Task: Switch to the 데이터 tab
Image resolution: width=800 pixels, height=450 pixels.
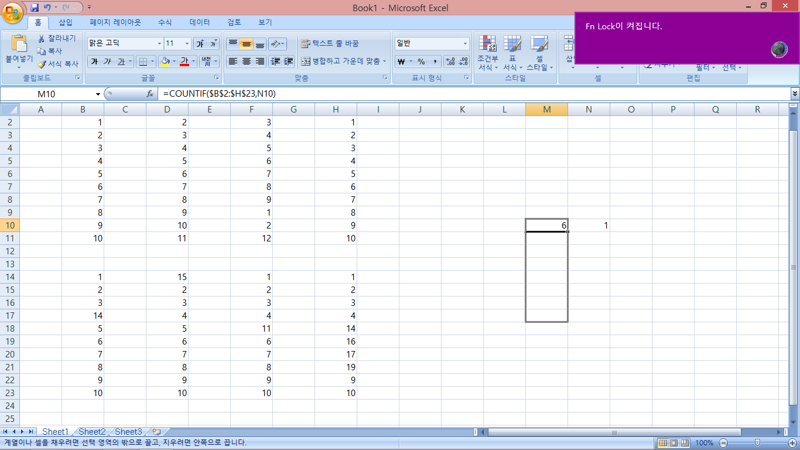Action: point(199,22)
